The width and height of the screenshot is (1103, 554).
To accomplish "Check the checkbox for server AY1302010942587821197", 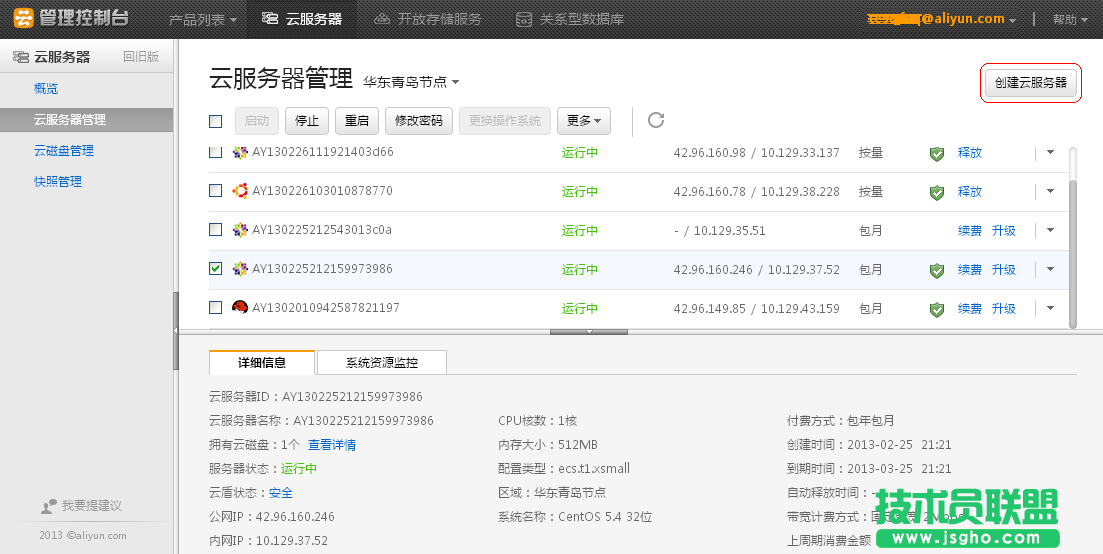I will point(216,308).
